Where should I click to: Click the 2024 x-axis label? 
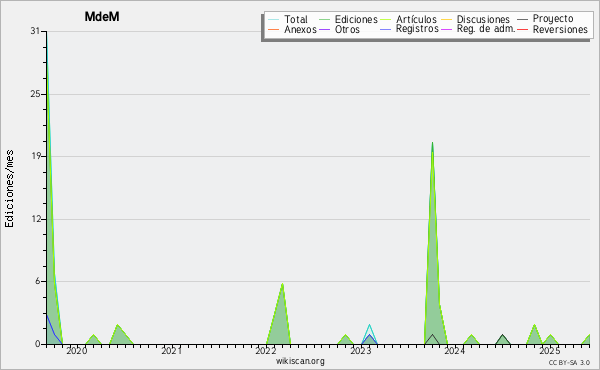[455, 350]
